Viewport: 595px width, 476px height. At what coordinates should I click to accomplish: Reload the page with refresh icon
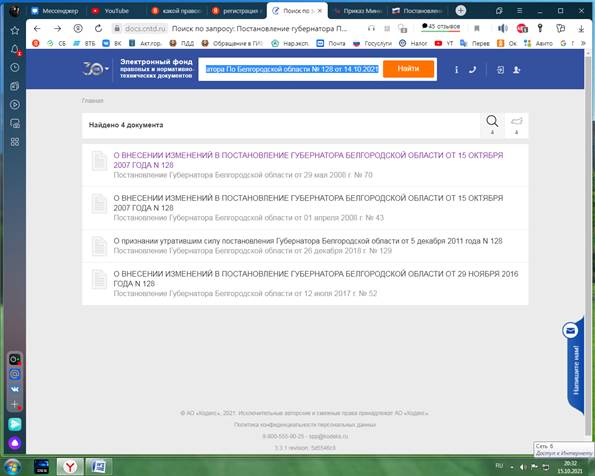coord(99,28)
